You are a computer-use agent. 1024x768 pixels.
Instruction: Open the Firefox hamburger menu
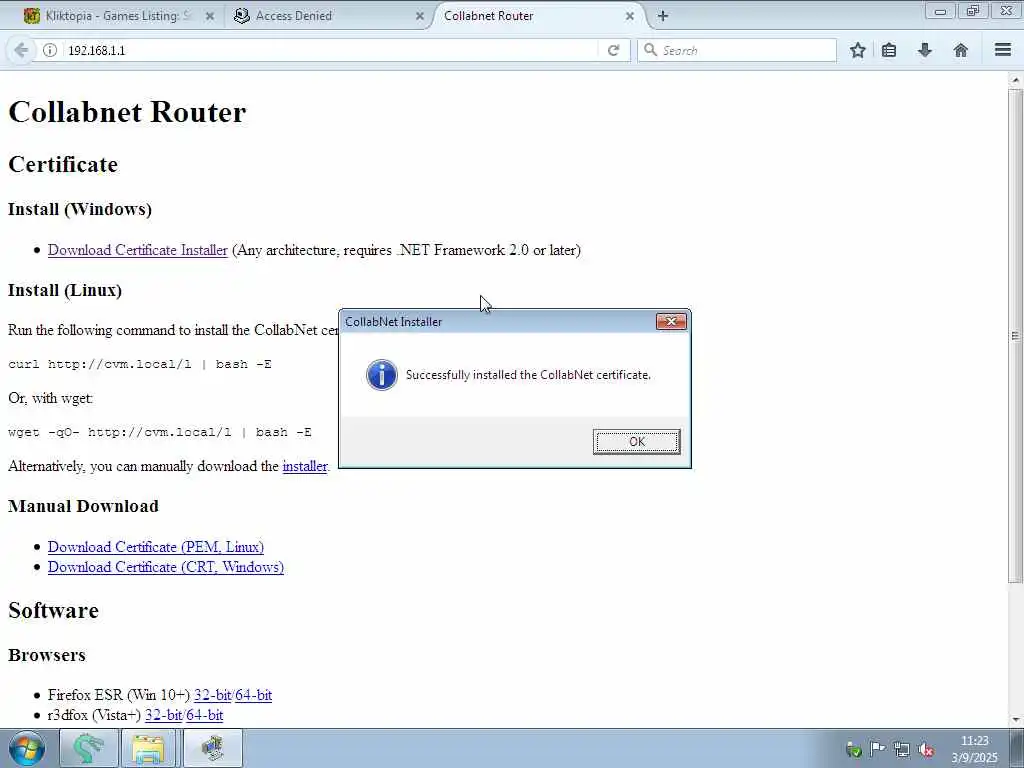point(1003,50)
